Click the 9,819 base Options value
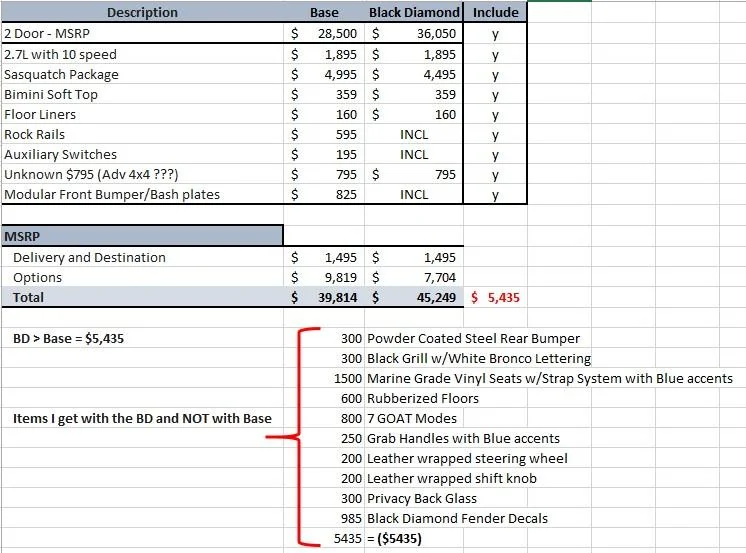The height and width of the screenshot is (553, 746). [341, 277]
